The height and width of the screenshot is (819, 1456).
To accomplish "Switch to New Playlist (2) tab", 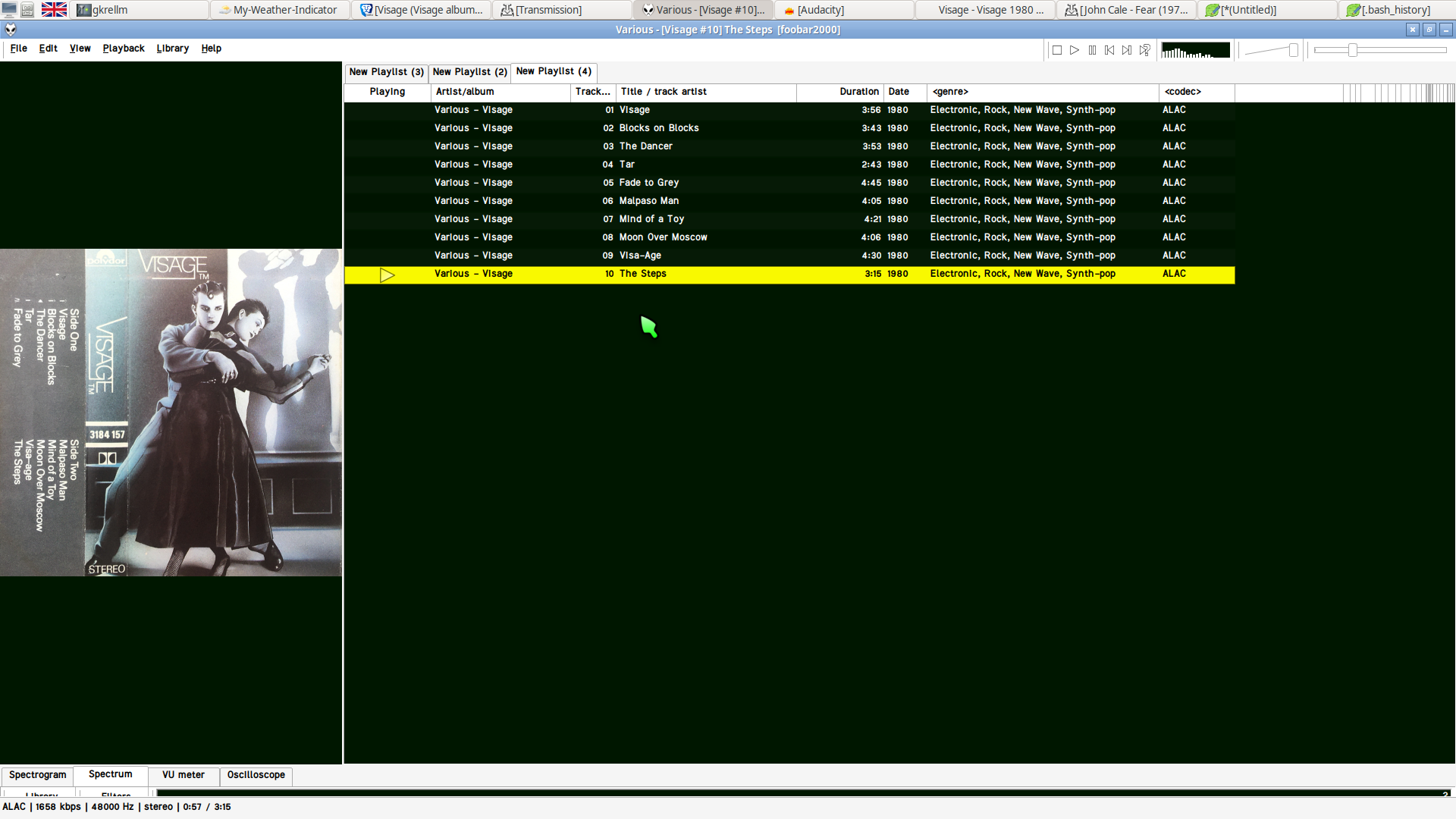I will [469, 72].
